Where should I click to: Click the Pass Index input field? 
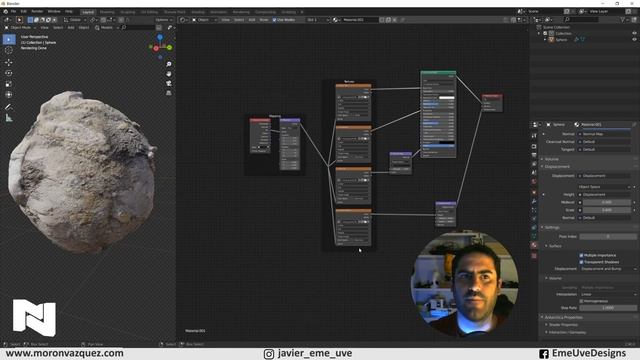point(608,236)
